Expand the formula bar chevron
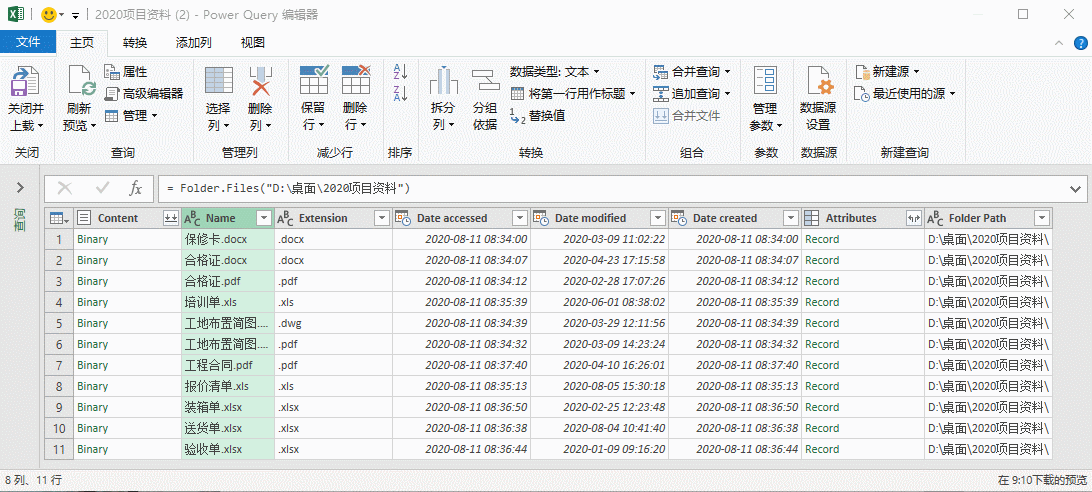The height and width of the screenshot is (492, 1092). 1076,188
